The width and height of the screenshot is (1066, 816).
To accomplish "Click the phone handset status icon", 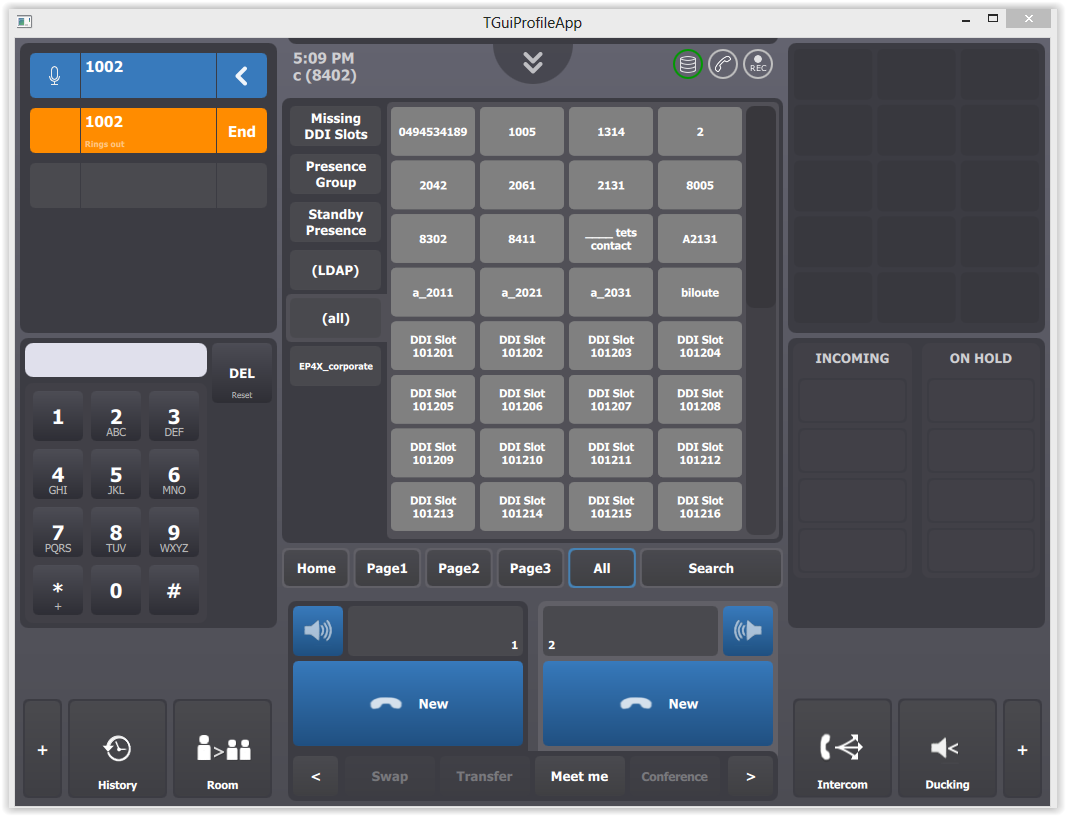I will [x=723, y=65].
